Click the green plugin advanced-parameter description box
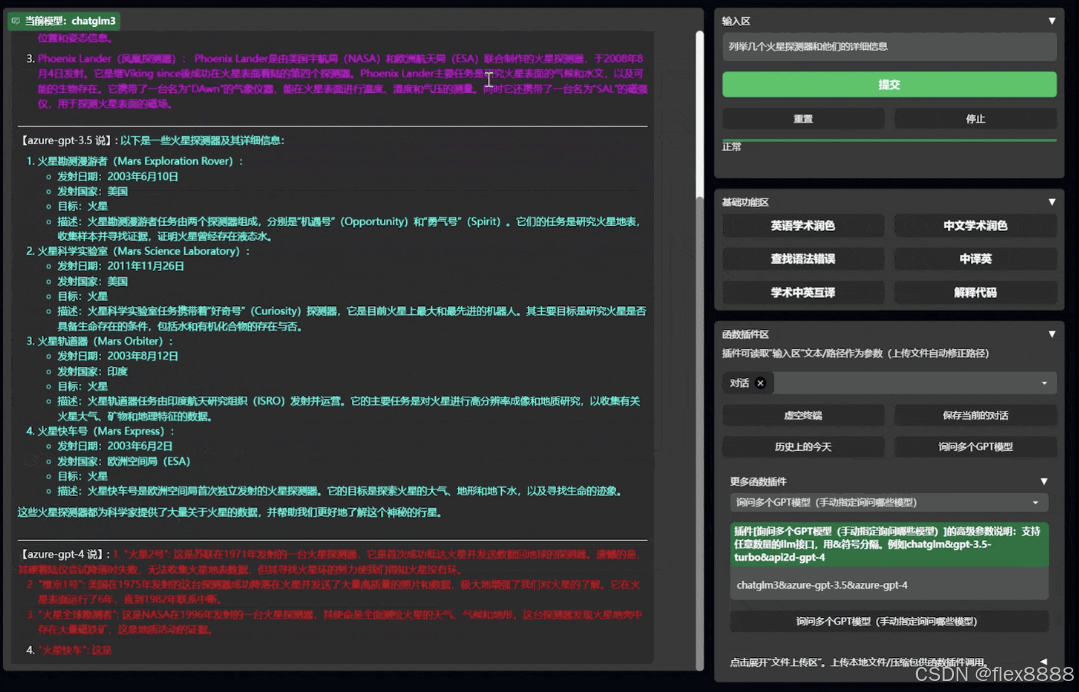This screenshot has width=1079, height=692. [x=889, y=544]
